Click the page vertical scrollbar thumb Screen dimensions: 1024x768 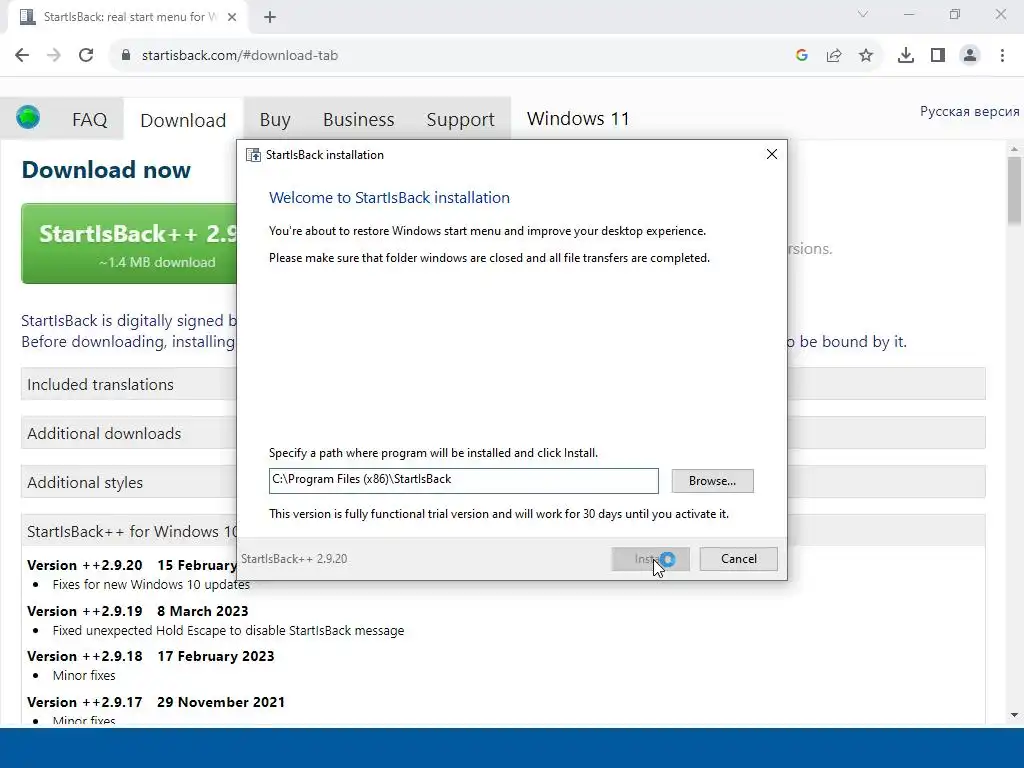click(1014, 192)
